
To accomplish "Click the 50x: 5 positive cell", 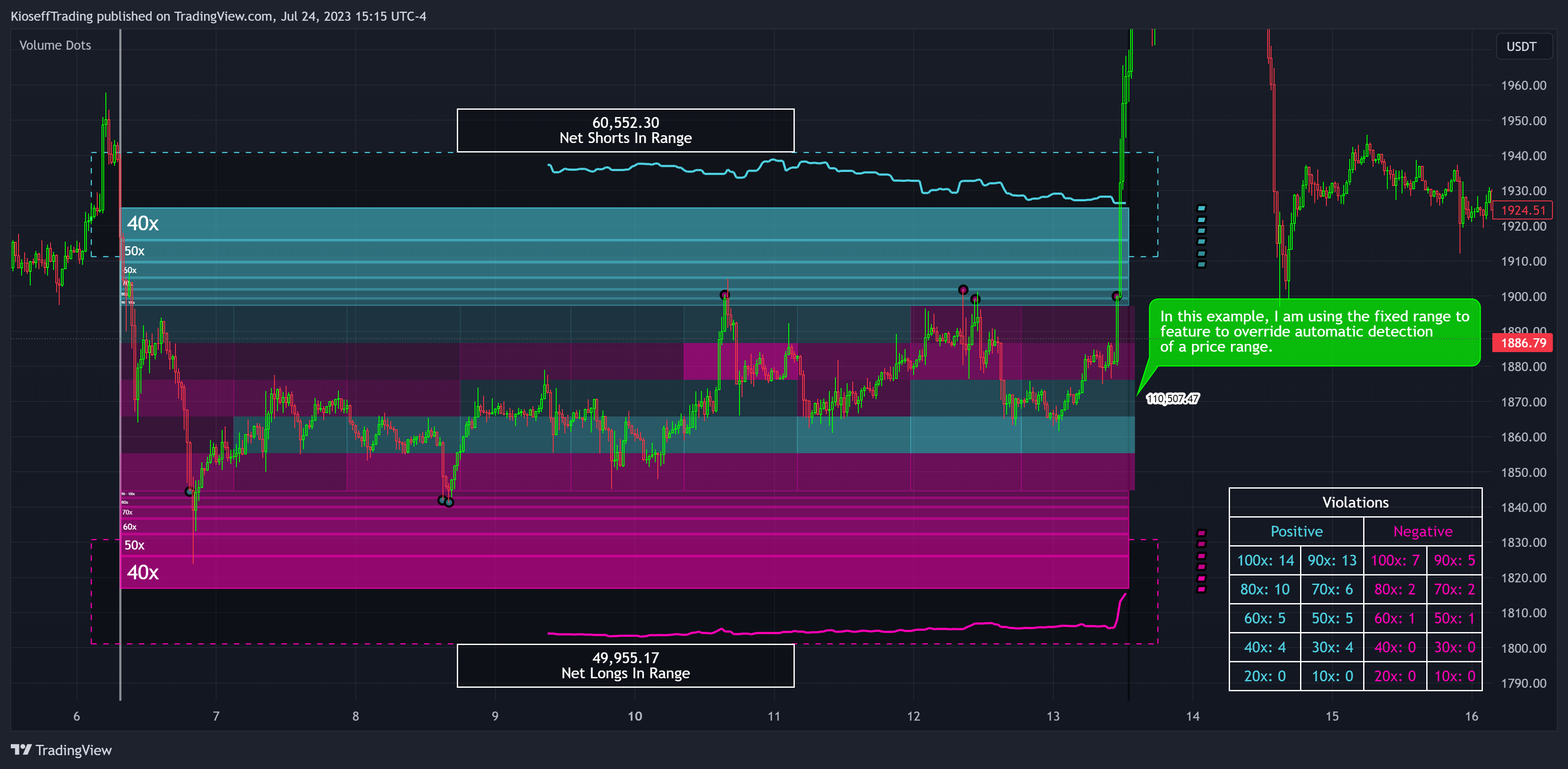I will coord(1332,618).
